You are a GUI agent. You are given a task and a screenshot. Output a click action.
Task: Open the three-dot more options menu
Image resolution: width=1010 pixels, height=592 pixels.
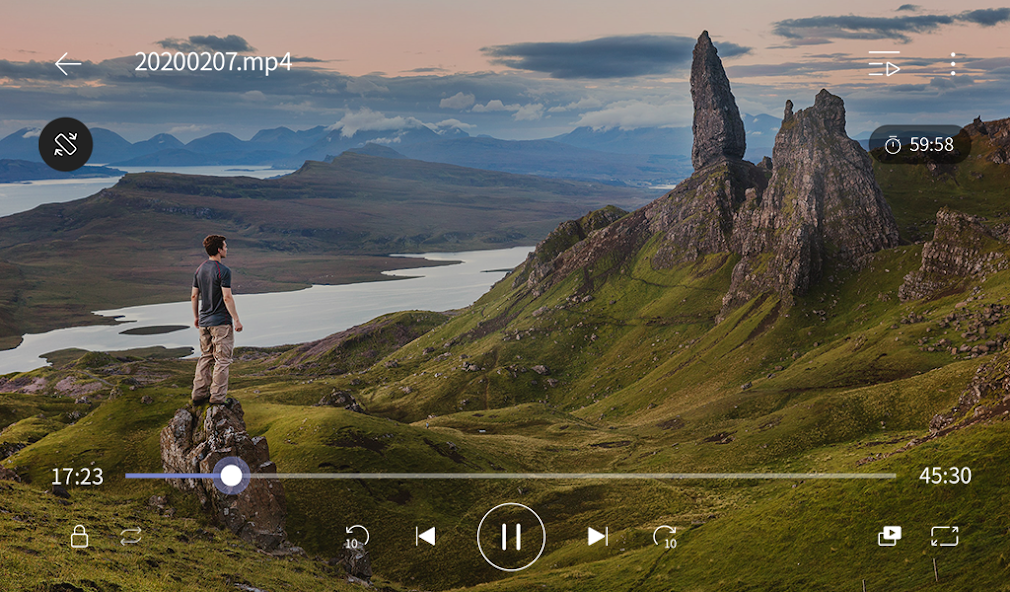coord(952,63)
